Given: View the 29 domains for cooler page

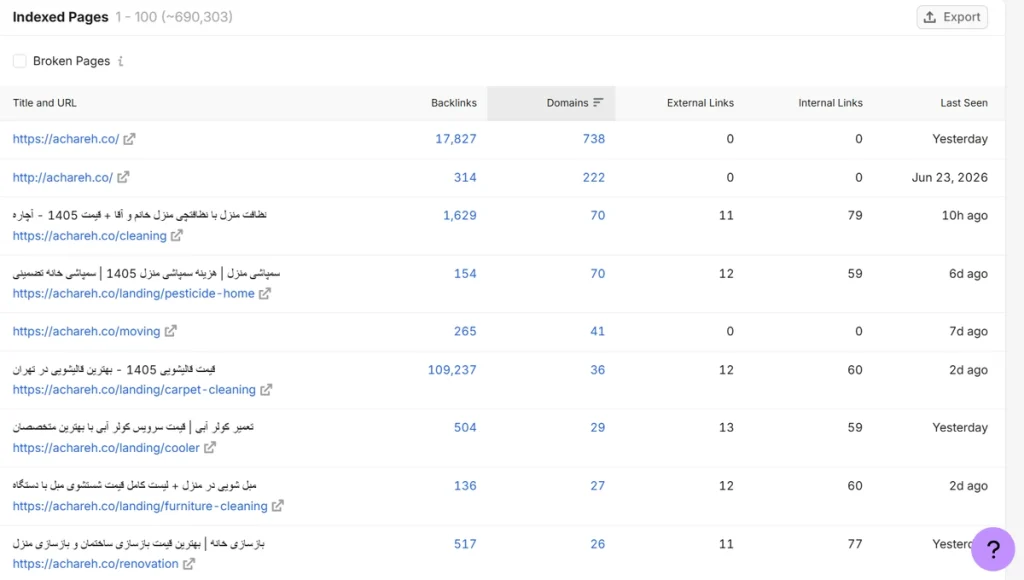Looking at the screenshot, I should point(598,427).
